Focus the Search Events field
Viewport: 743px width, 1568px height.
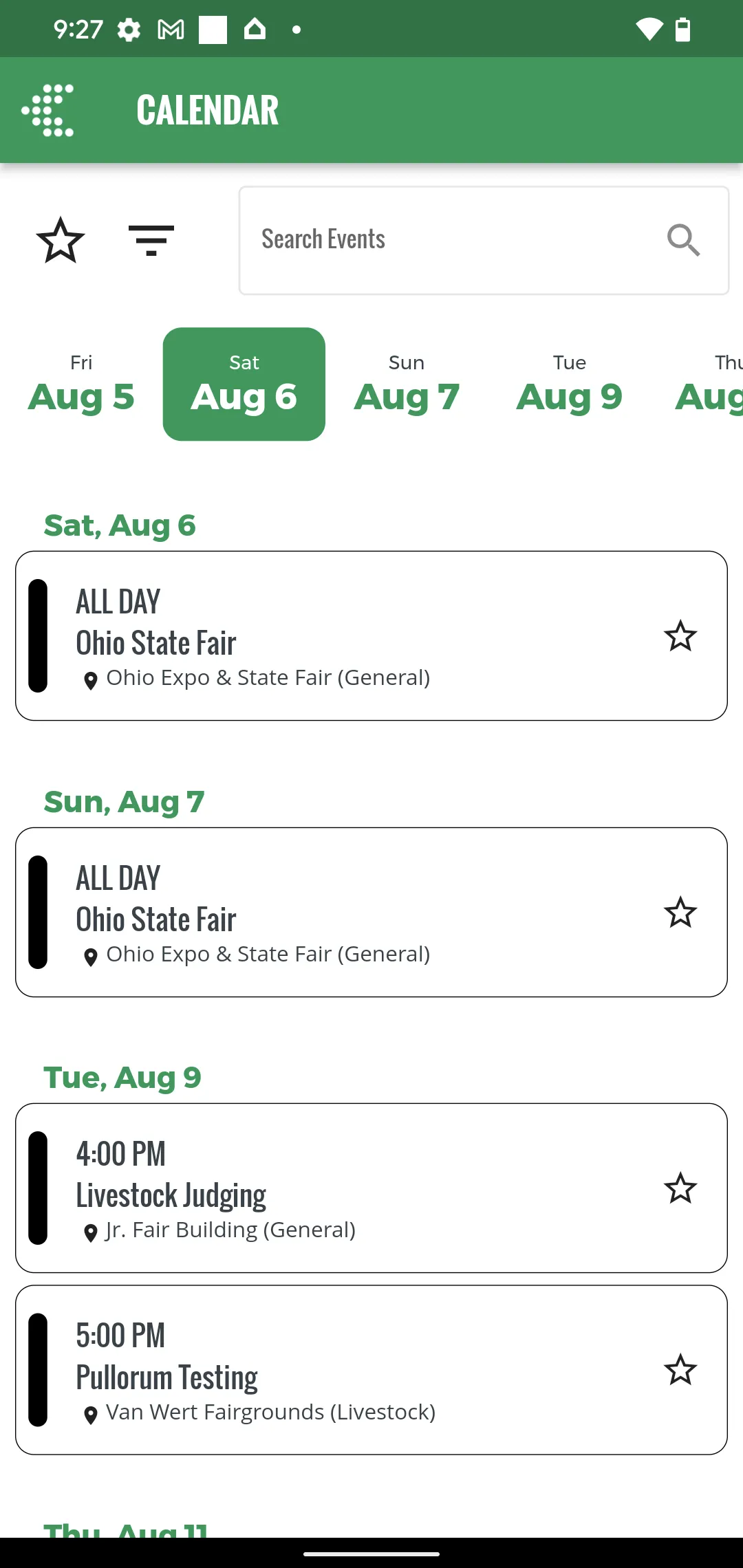click(x=484, y=241)
